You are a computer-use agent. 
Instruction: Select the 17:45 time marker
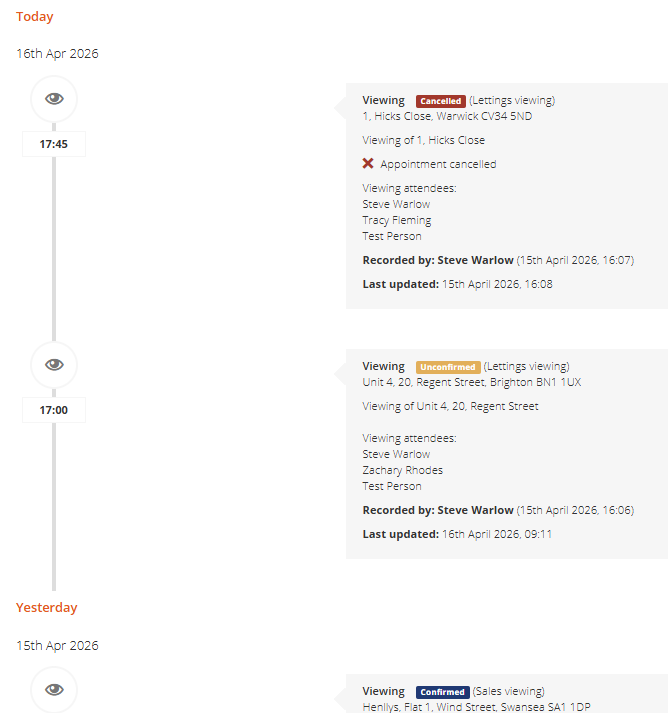(54, 144)
